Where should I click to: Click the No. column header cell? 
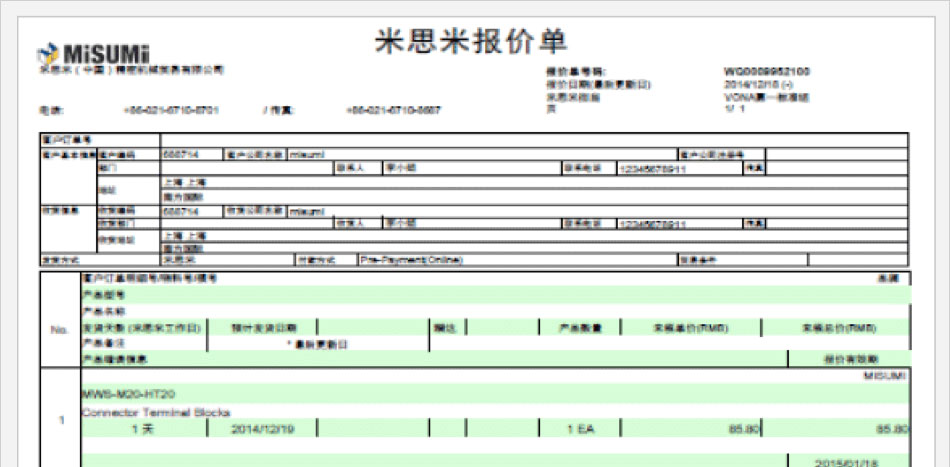pyautogui.click(x=59, y=327)
